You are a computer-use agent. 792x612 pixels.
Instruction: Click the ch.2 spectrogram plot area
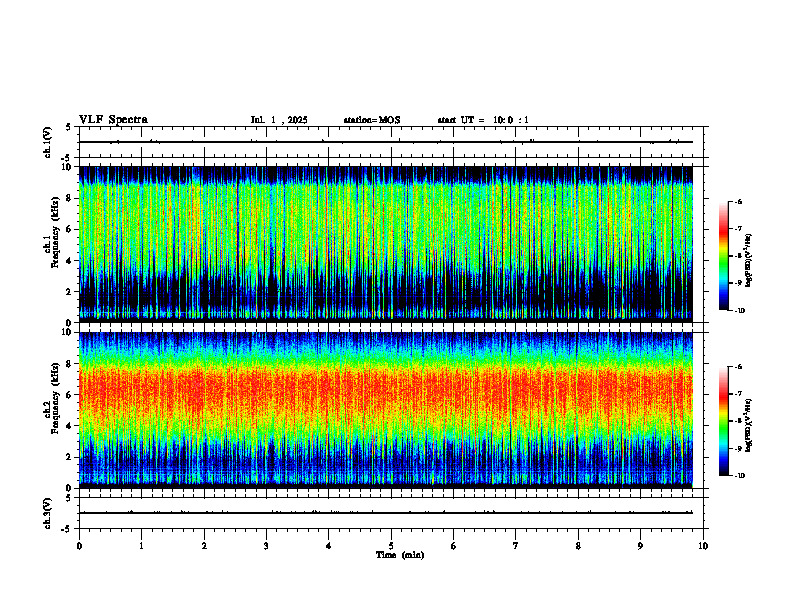385,410
